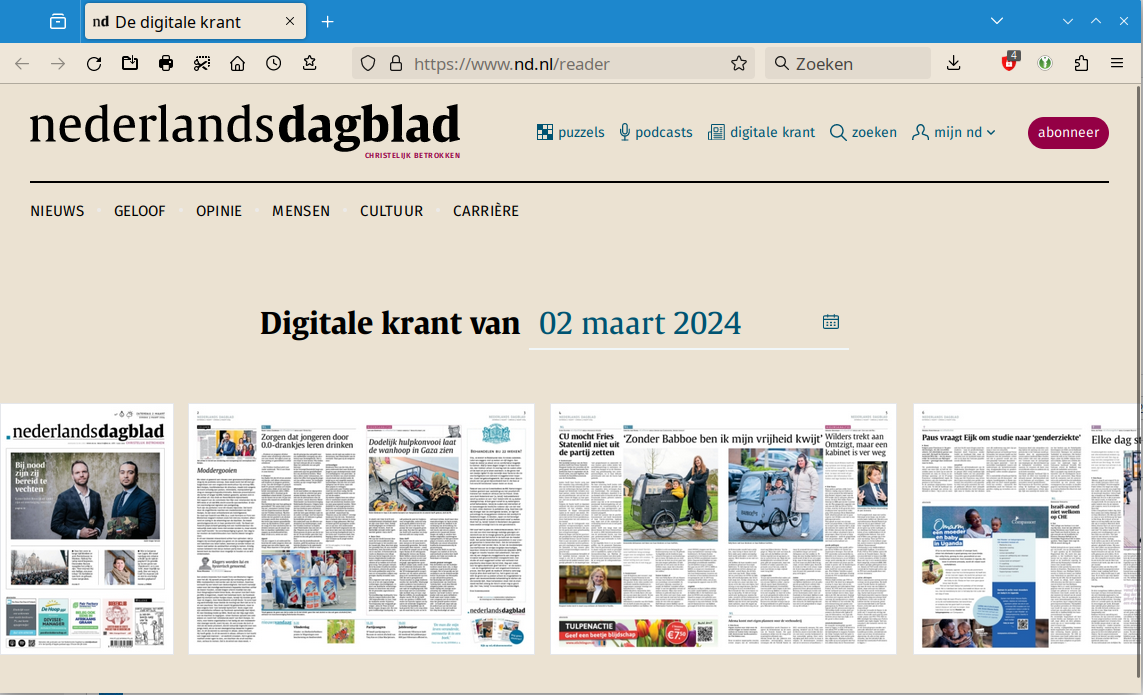Click the zoeken magnifier icon
Image resolution: width=1143 pixels, height=695 pixels.
click(x=838, y=132)
